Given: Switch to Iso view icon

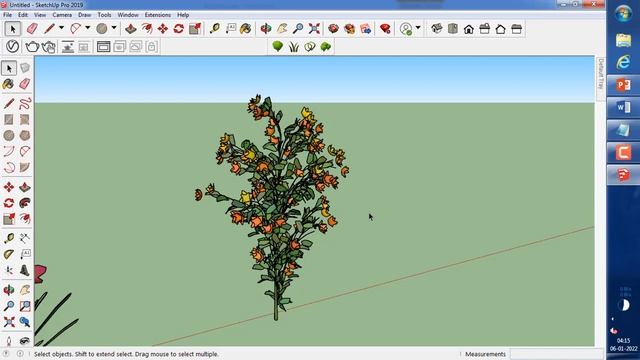Looking at the screenshot, I should point(437,29).
